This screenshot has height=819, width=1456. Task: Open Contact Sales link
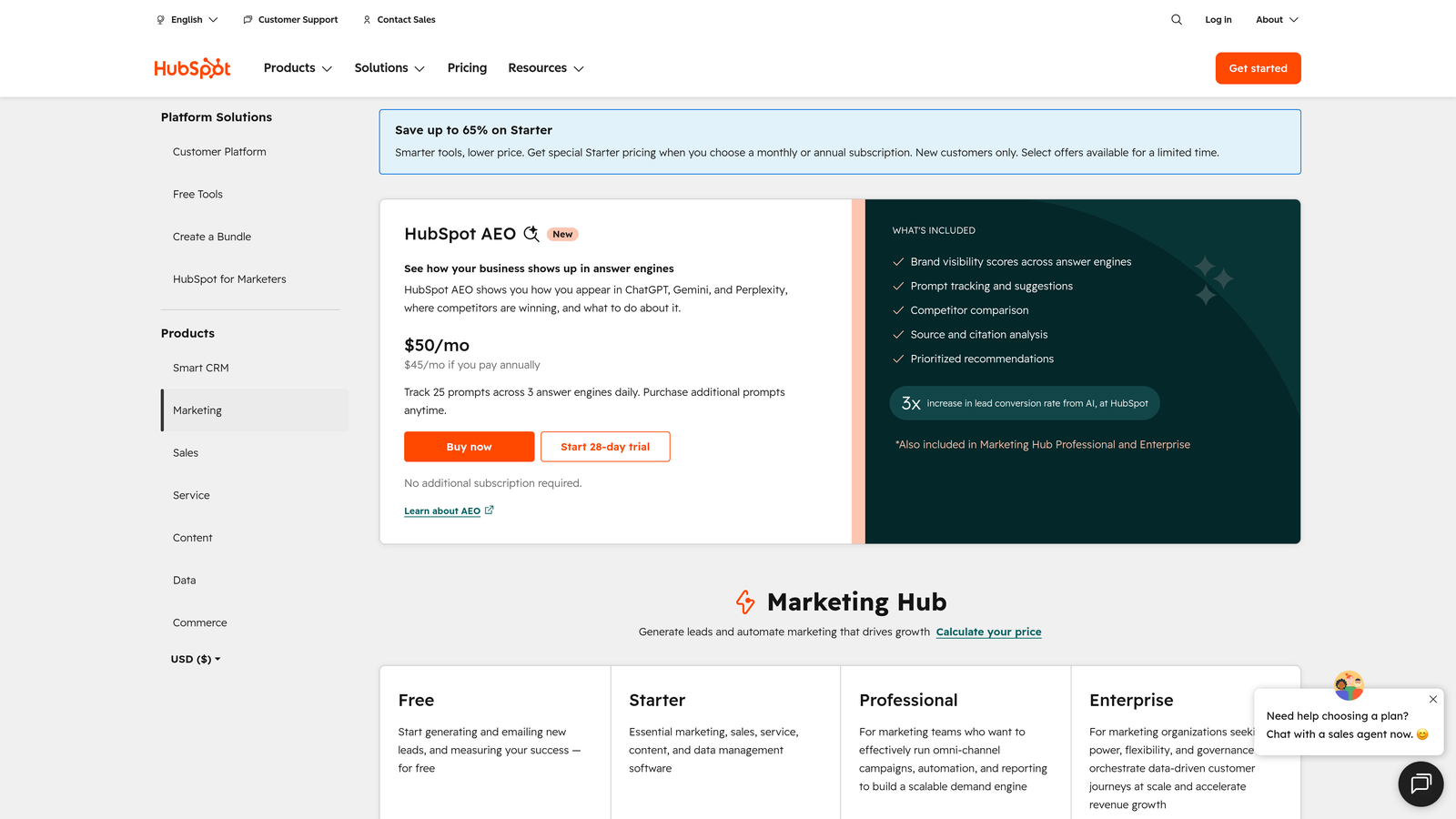pyautogui.click(x=399, y=19)
